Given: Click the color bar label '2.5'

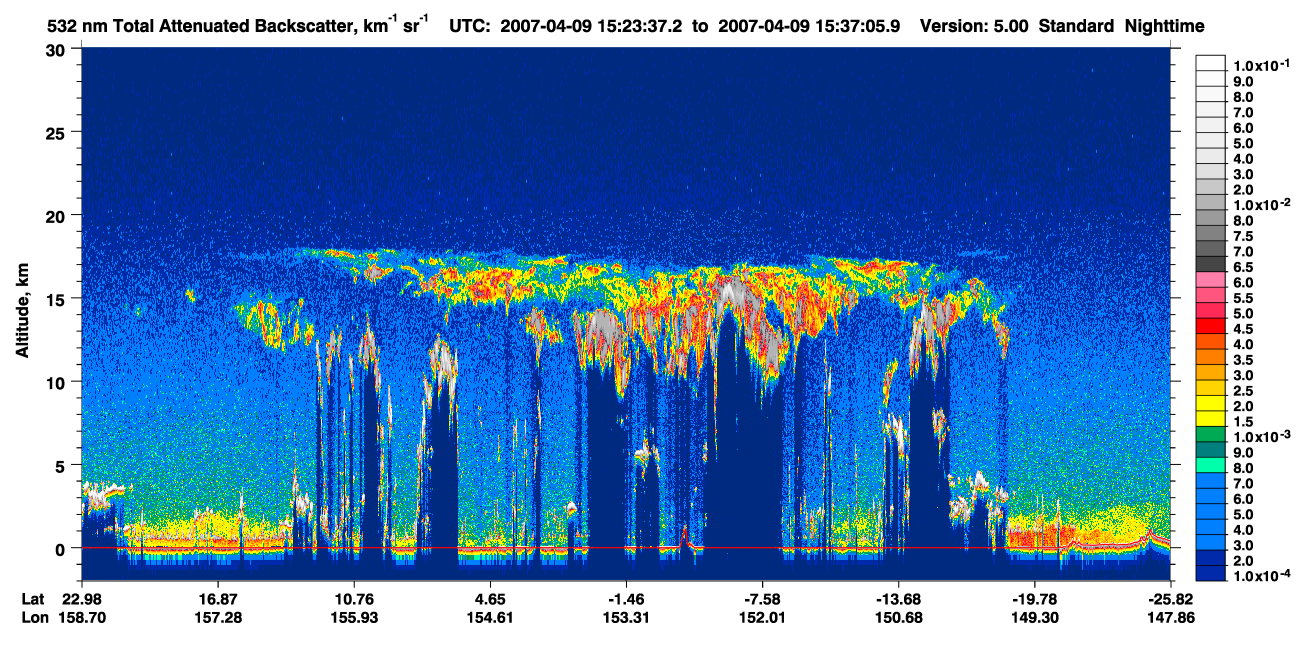Looking at the screenshot, I should (1243, 391).
